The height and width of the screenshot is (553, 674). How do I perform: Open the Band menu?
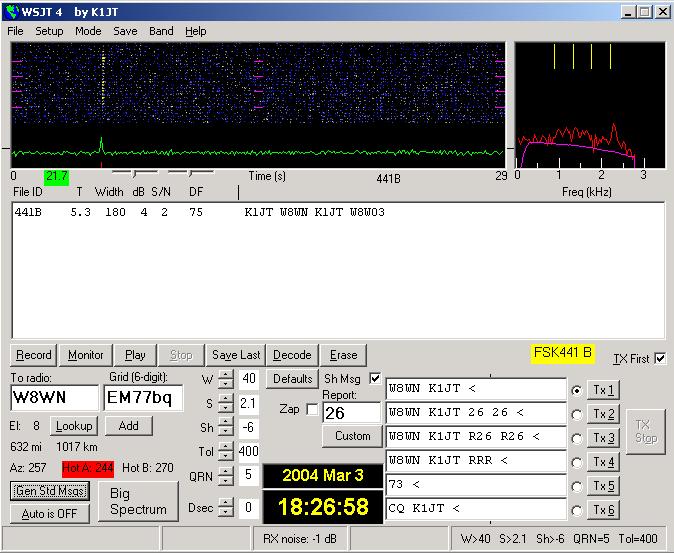pos(161,31)
